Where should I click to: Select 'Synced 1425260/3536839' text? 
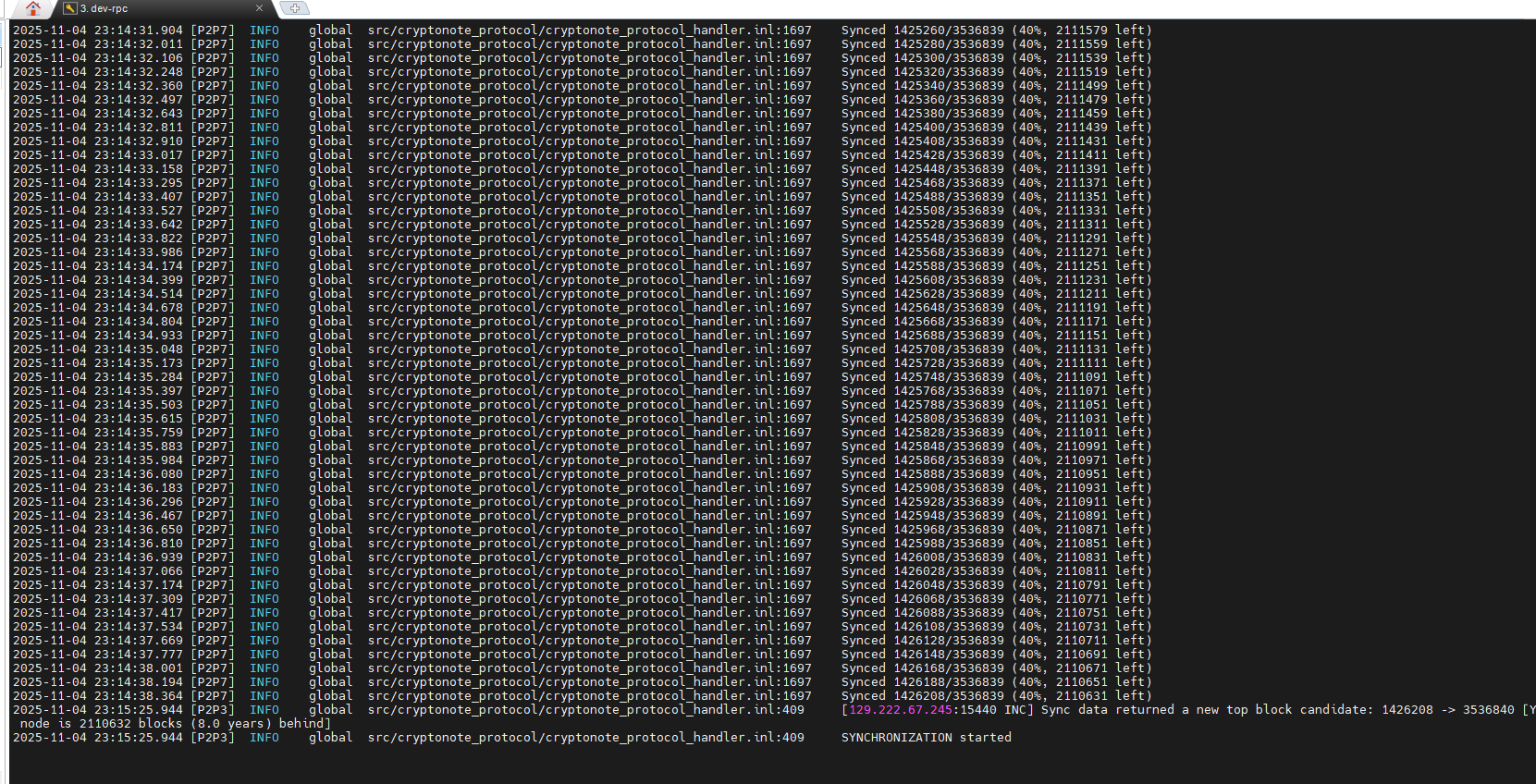point(923,31)
